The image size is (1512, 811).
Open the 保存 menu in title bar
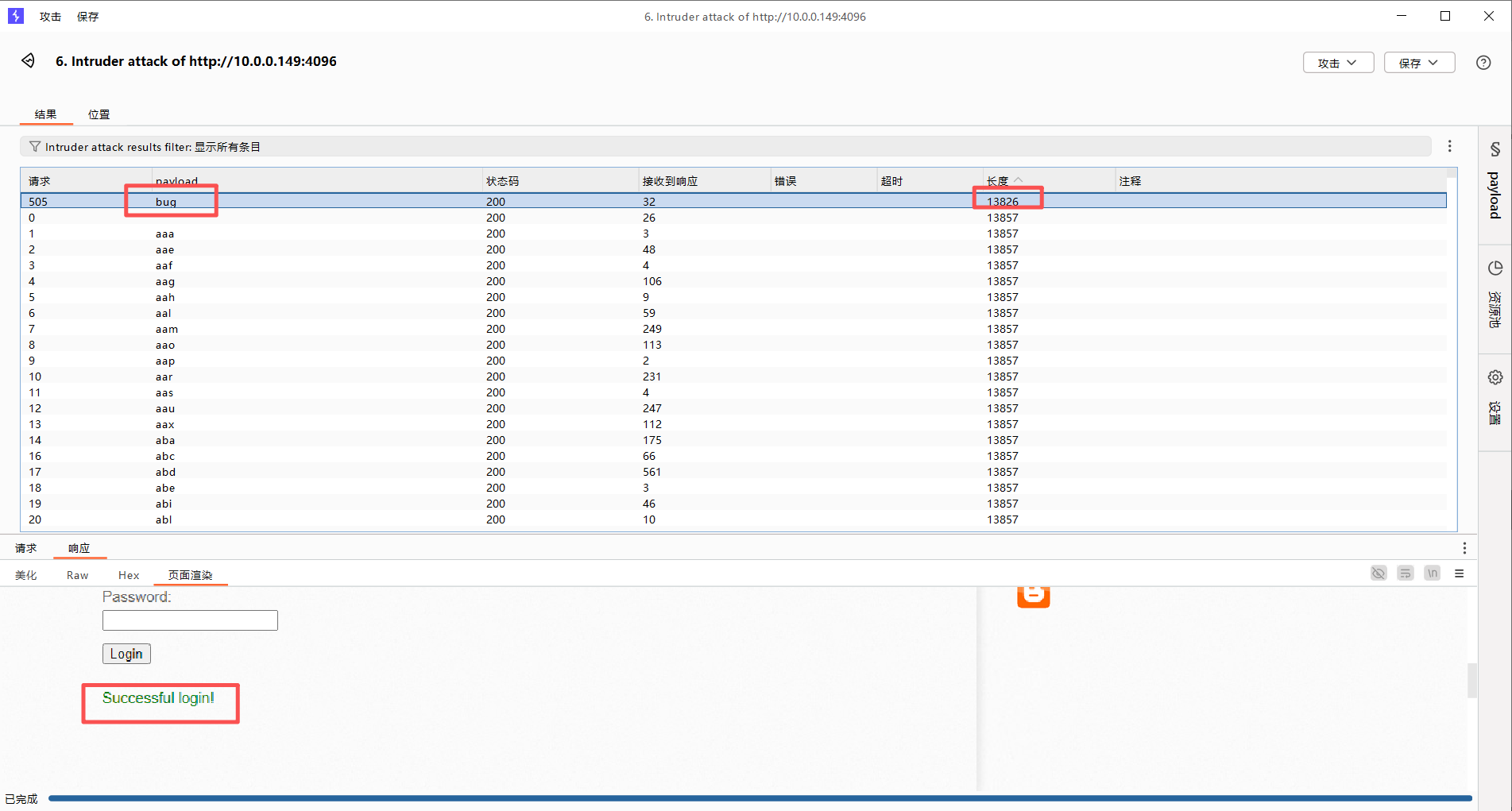pyautogui.click(x=87, y=17)
